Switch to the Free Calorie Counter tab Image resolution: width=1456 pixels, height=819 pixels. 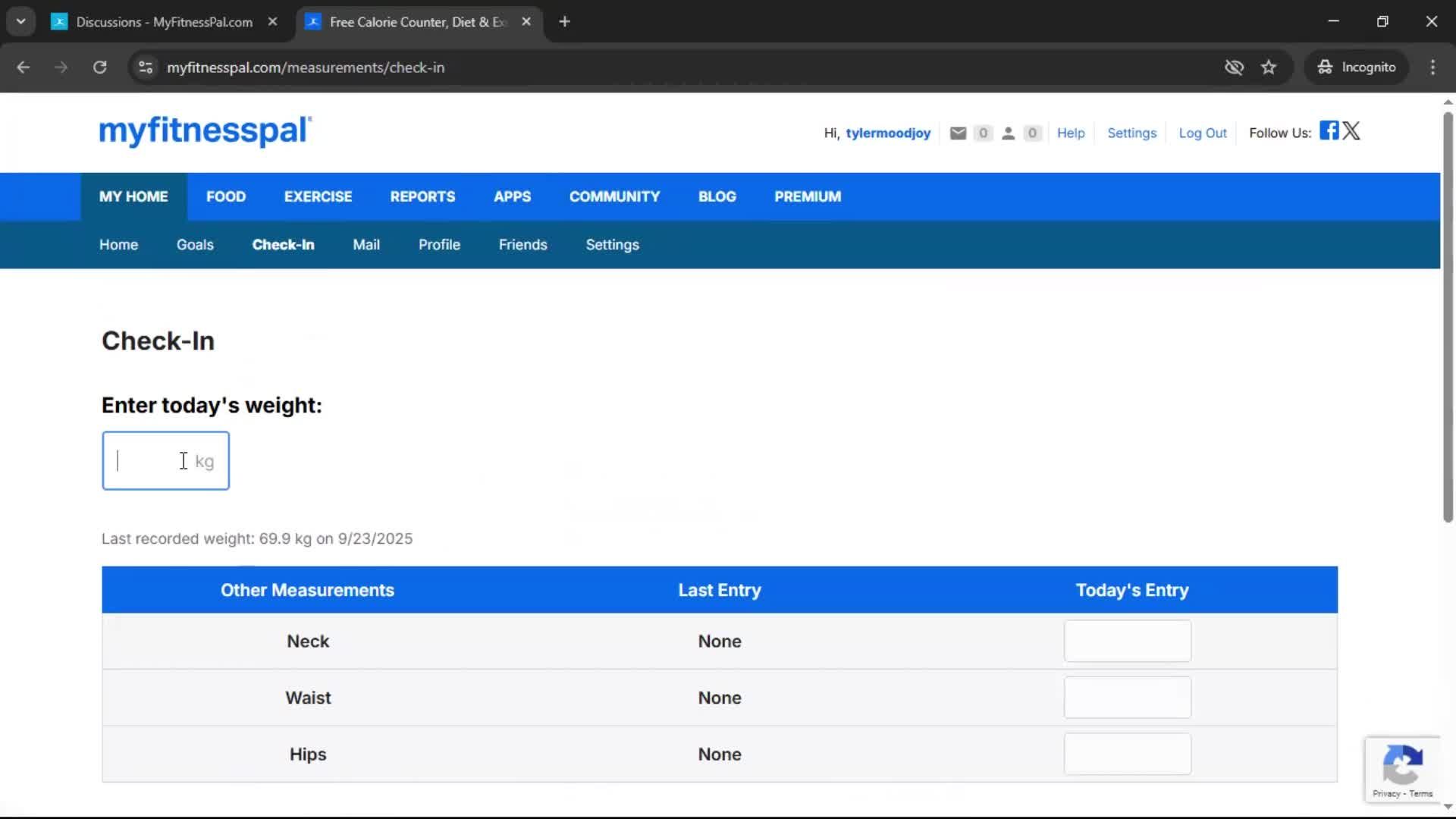(419, 22)
